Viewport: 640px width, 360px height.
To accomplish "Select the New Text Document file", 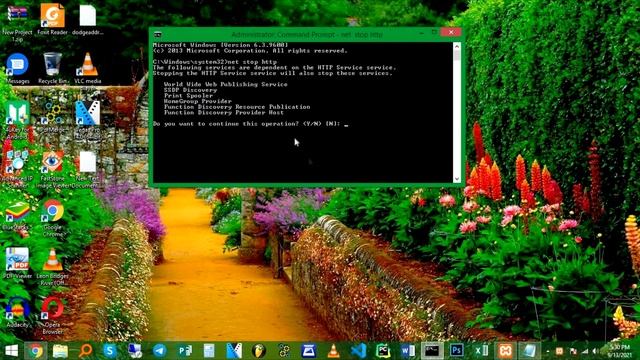I will coord(87,168).
